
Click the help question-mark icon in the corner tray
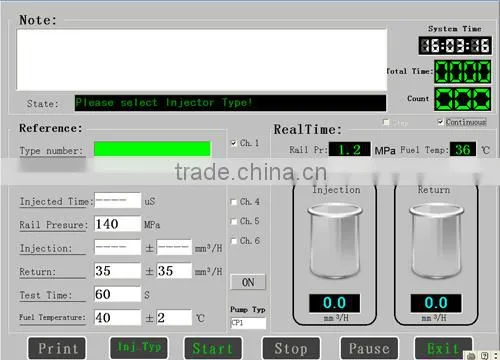(x=485, y=356)
